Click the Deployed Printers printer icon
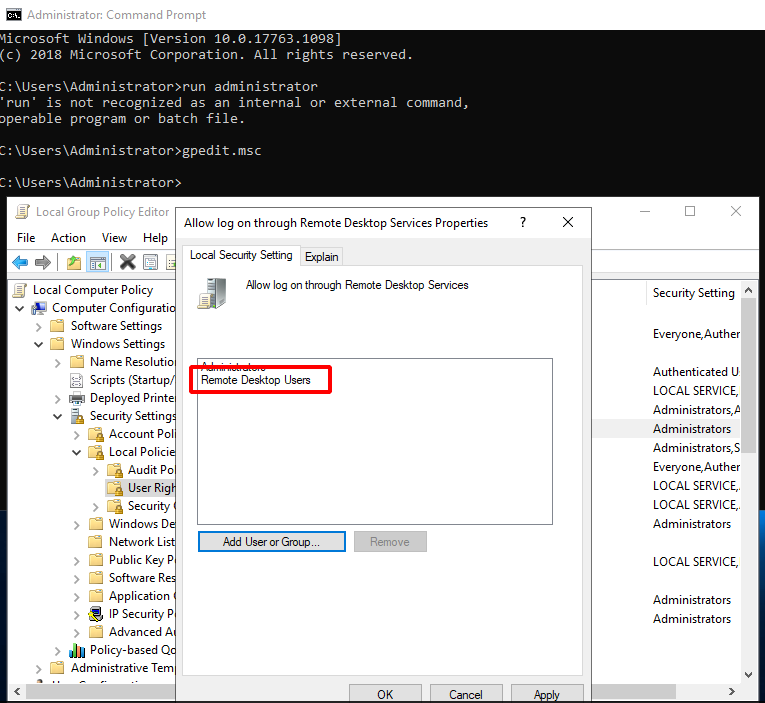The height and width of the screenshot is (703, 765). click(77, 398)
